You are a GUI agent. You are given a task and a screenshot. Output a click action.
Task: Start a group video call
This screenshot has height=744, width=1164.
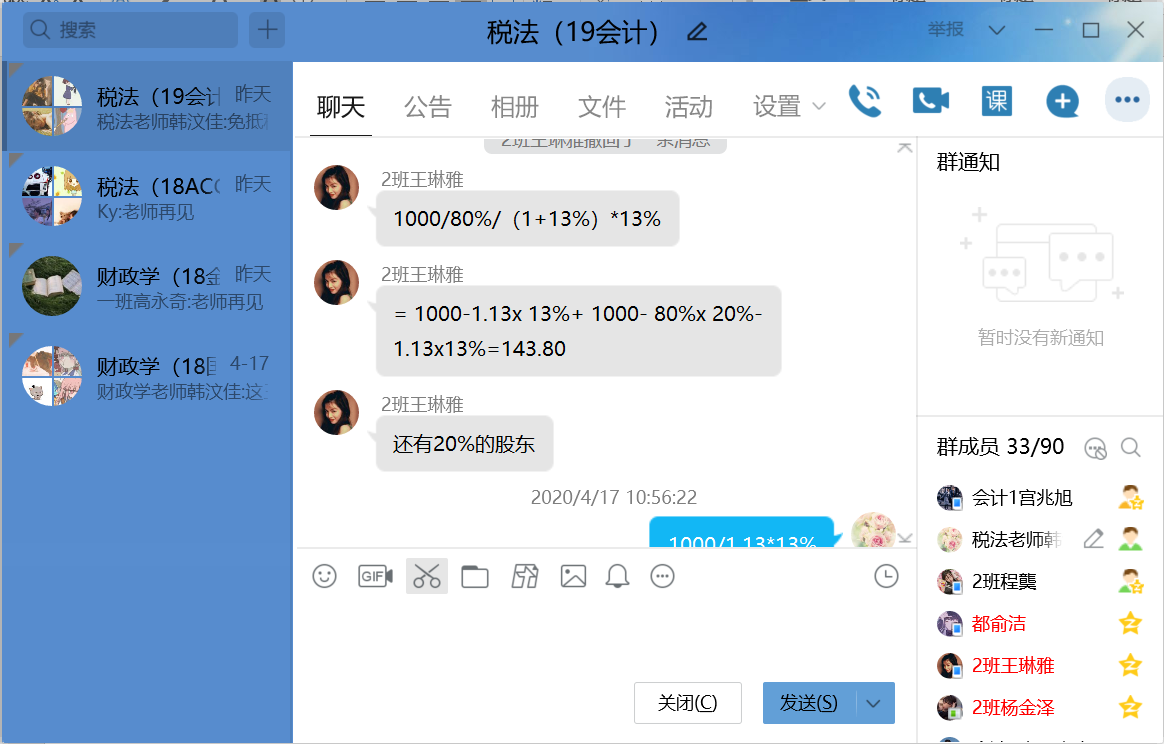point(930,101)
